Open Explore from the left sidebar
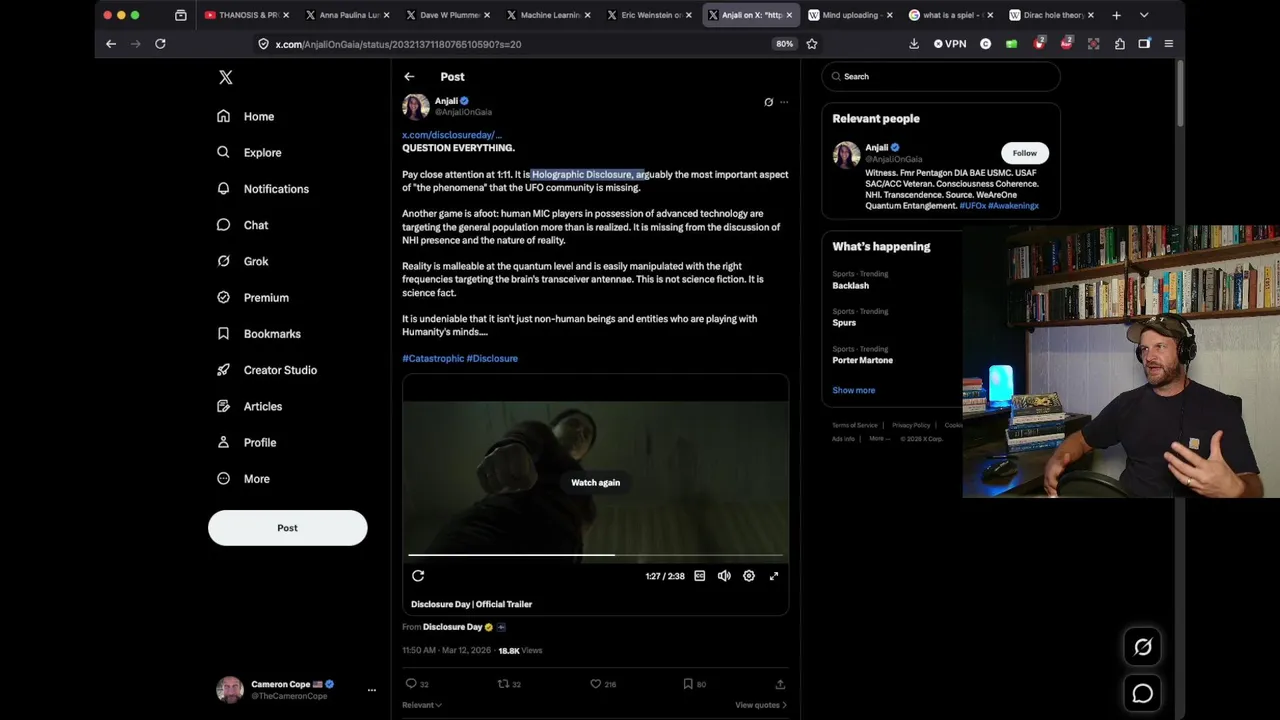Image resolution: width=1280 pixels, height=720 pixels. click(x=250, y=152)
